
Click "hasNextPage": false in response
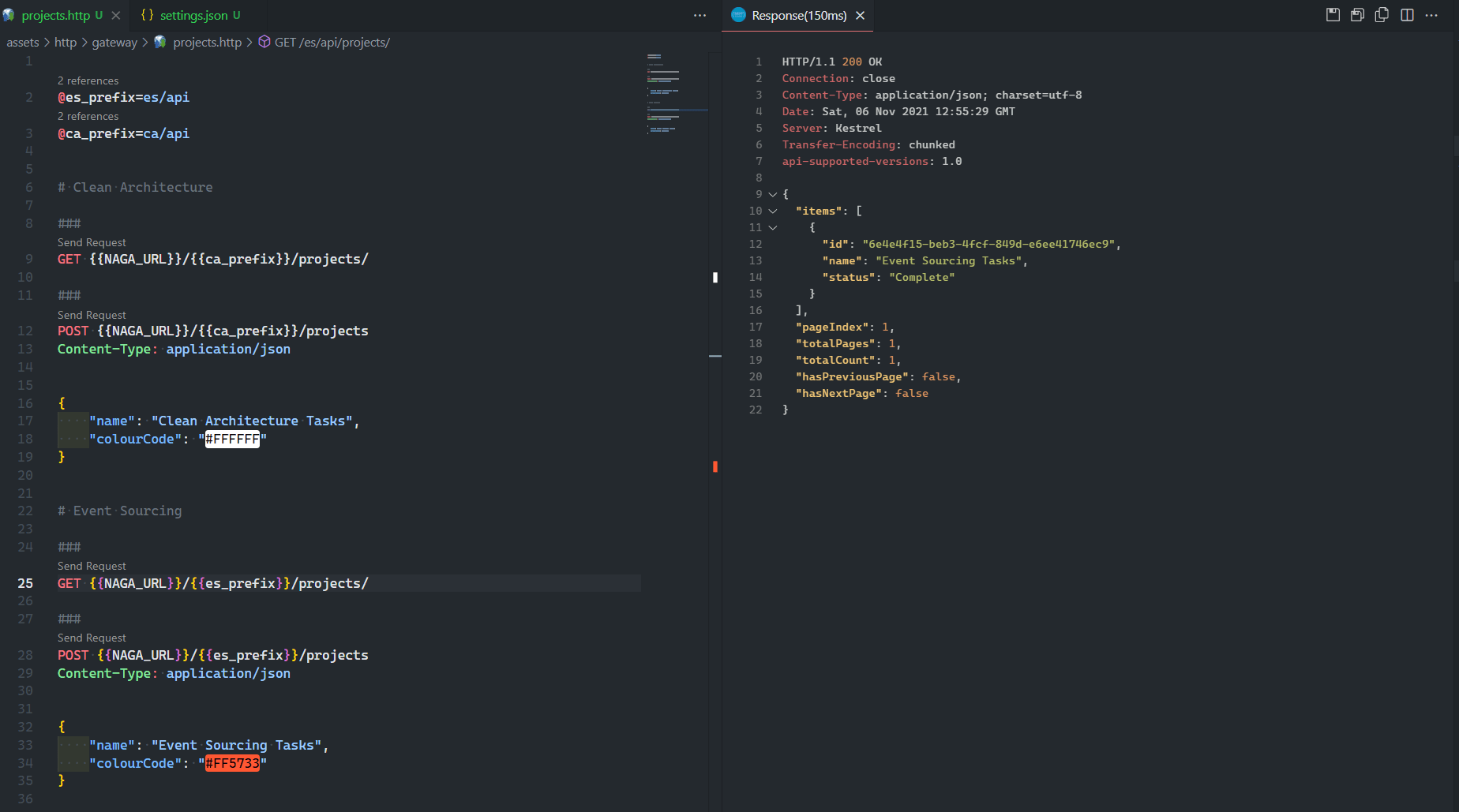[861, 393]
